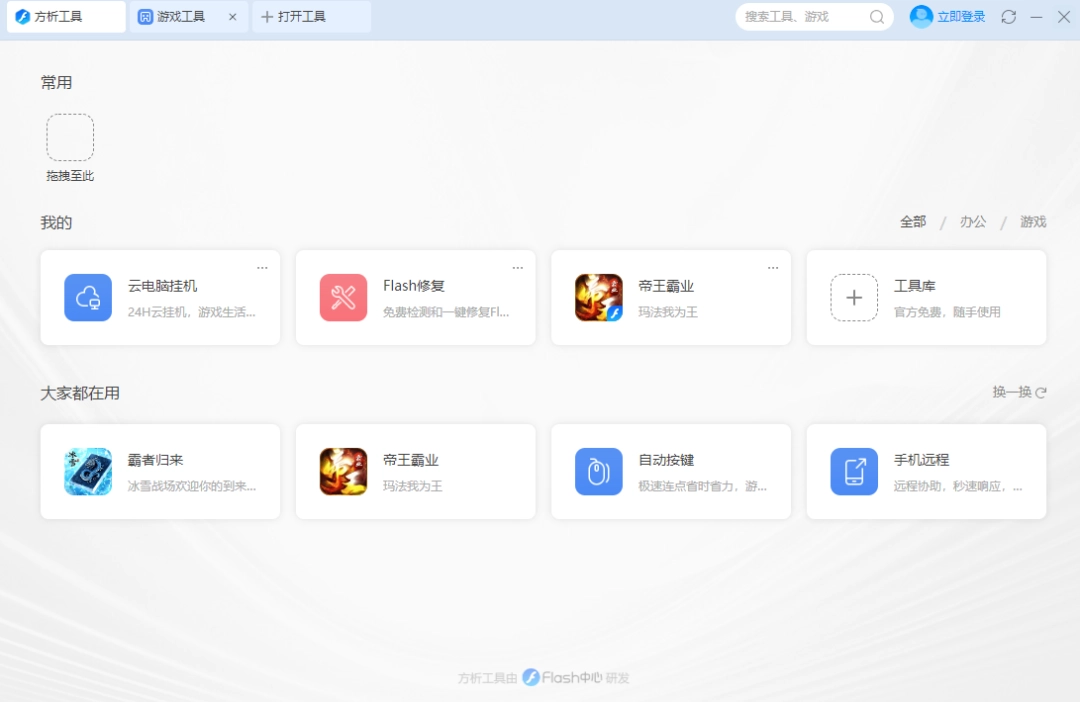Open the more options menu on Flash修复
Image resolution: width=1080 pixels, height=702 pixels.
click(x=518, y=267)
